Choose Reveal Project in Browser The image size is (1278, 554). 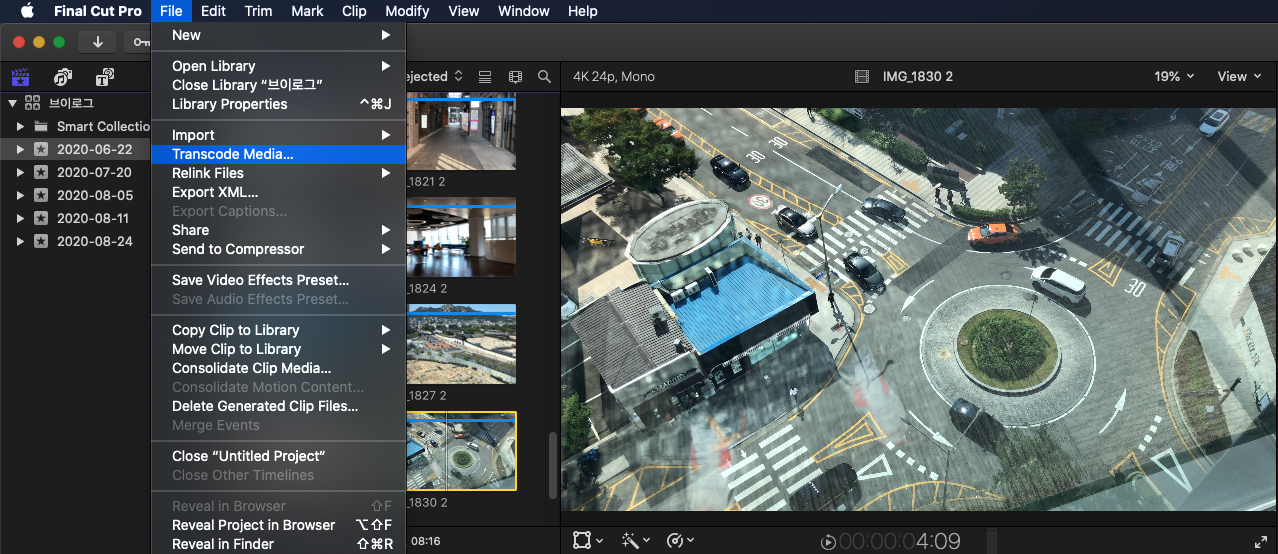[x=278, y=525]
